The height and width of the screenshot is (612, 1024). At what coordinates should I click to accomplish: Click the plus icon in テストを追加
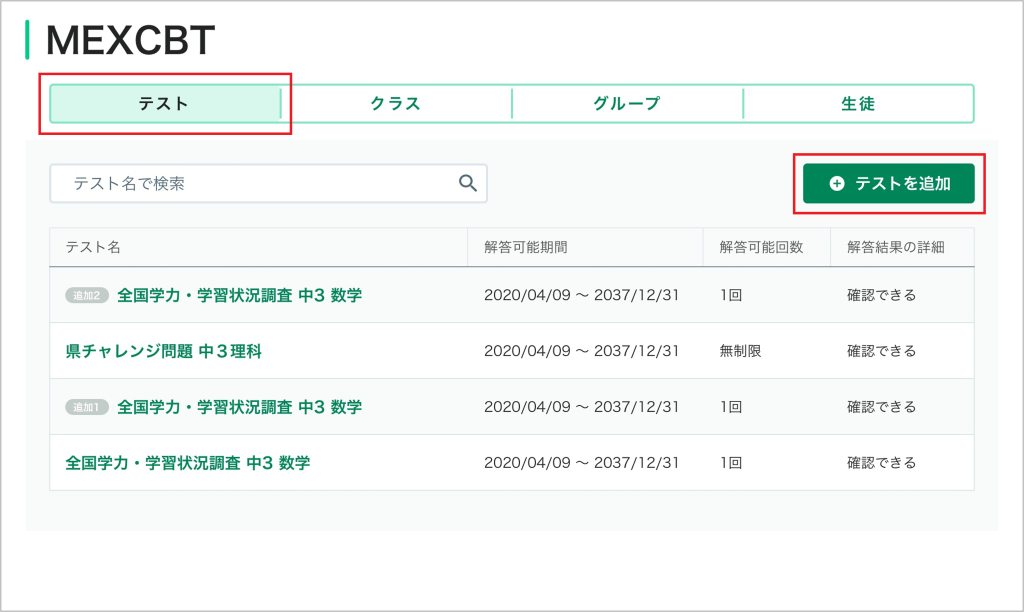[837, 184]
